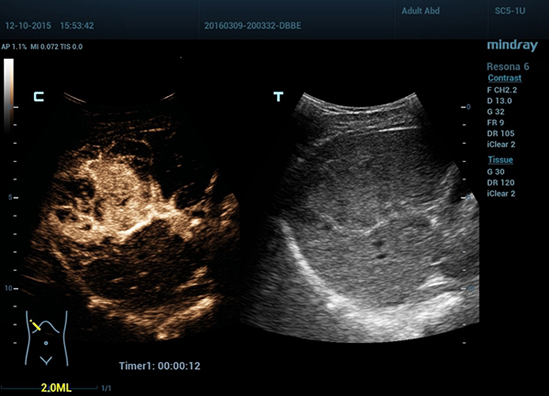This screenshot has height=396, width=549.
Task: Select the tissue DR 120 value
Action: pyautogui.click(x=501, y=182)
